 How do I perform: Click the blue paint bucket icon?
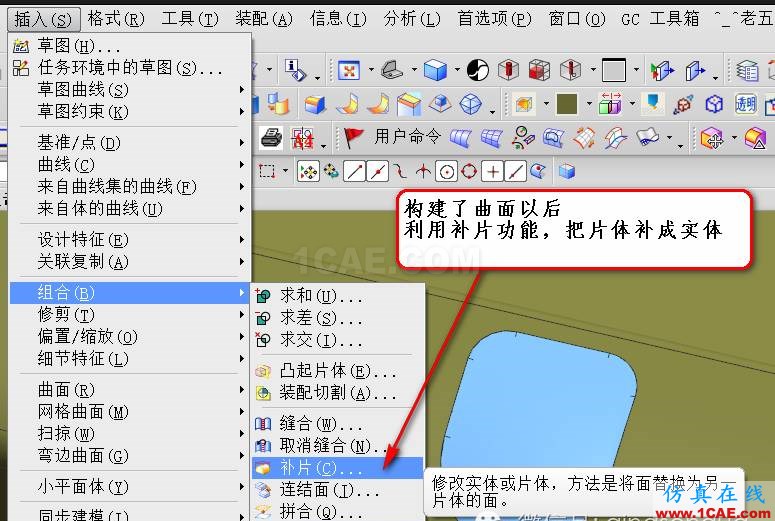click(653, 103)
